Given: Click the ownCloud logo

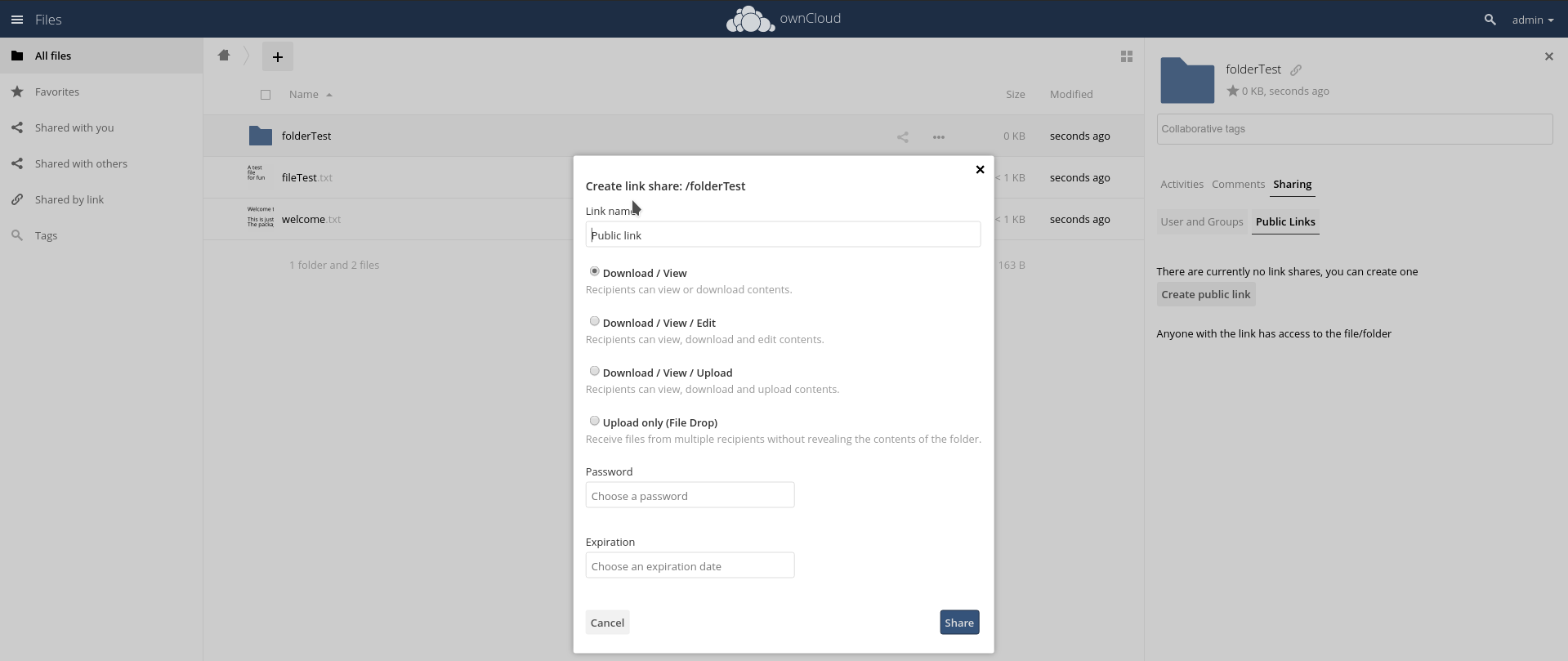Looking at the screenshot, I should click(x=783, y=19).
